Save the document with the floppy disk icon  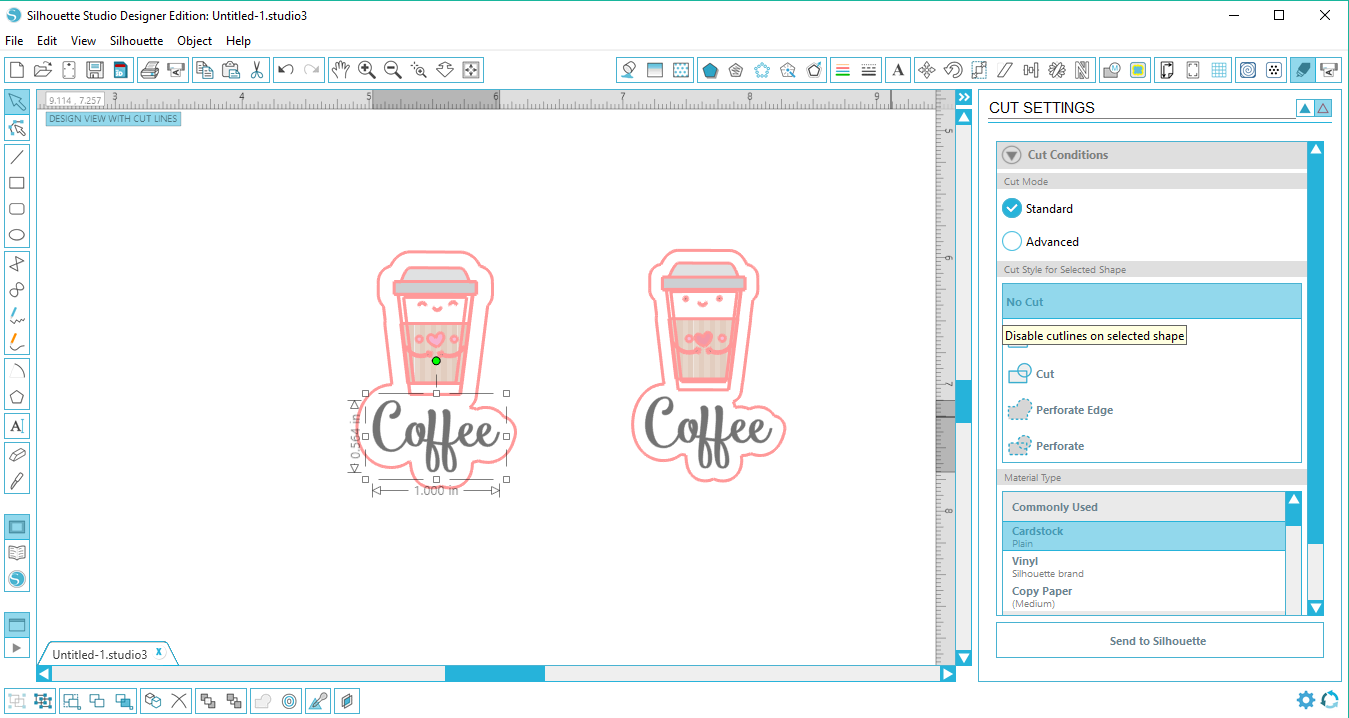point(95,70)
